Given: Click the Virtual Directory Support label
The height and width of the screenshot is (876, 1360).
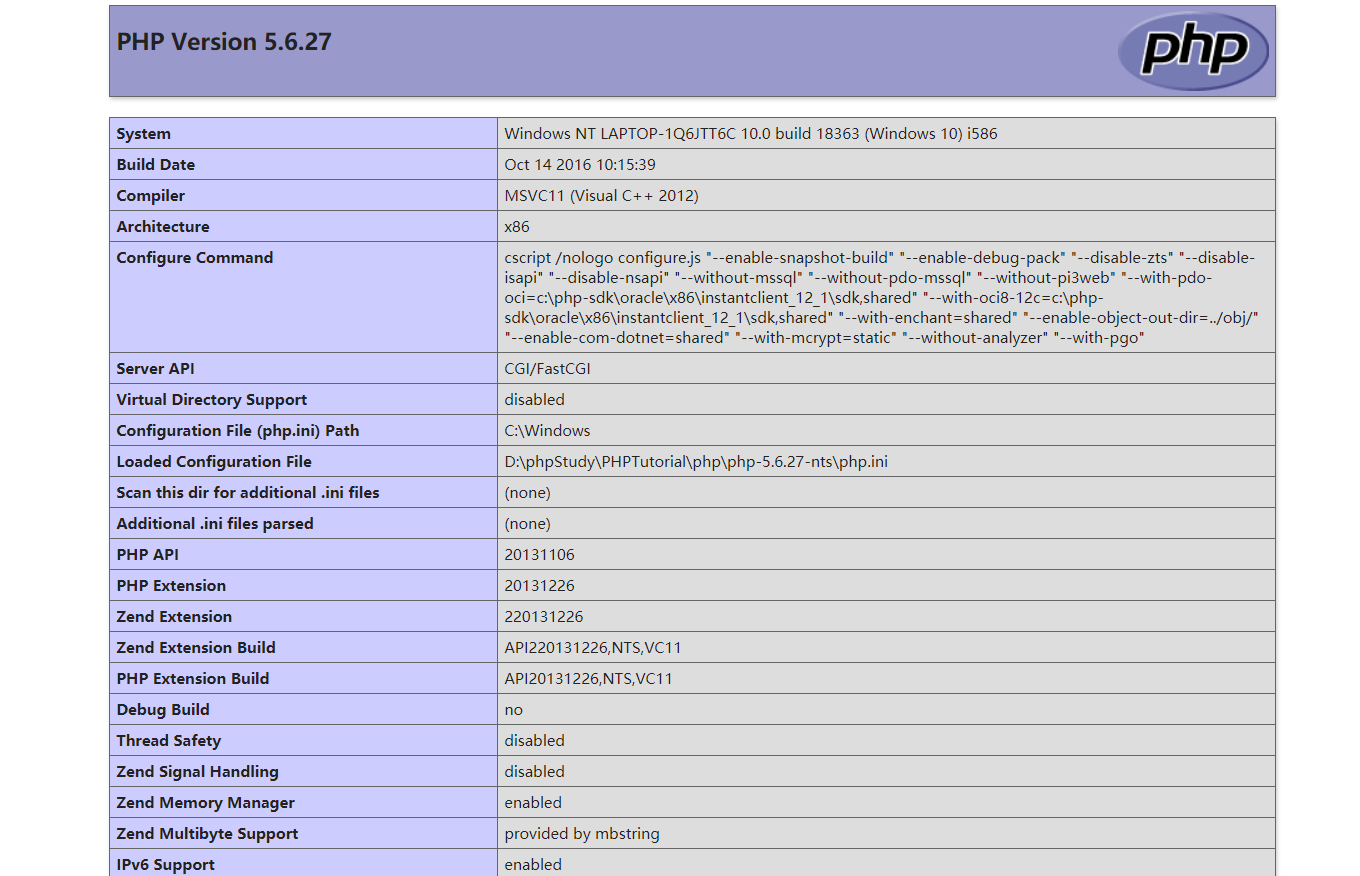Looking at the screenshot, I should click(212, 400).
